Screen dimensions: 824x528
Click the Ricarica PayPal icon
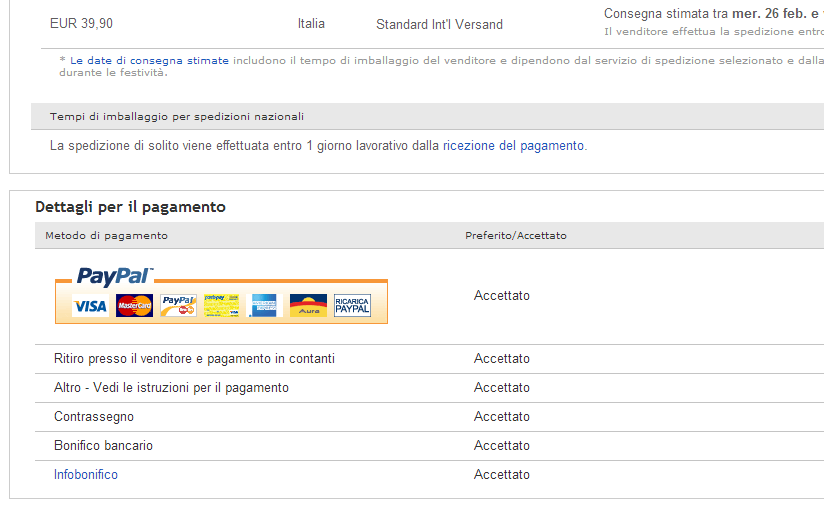click(353, 306)
